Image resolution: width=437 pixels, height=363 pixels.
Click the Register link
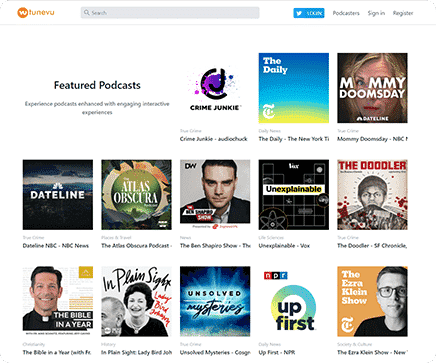(x=403, y=13)
